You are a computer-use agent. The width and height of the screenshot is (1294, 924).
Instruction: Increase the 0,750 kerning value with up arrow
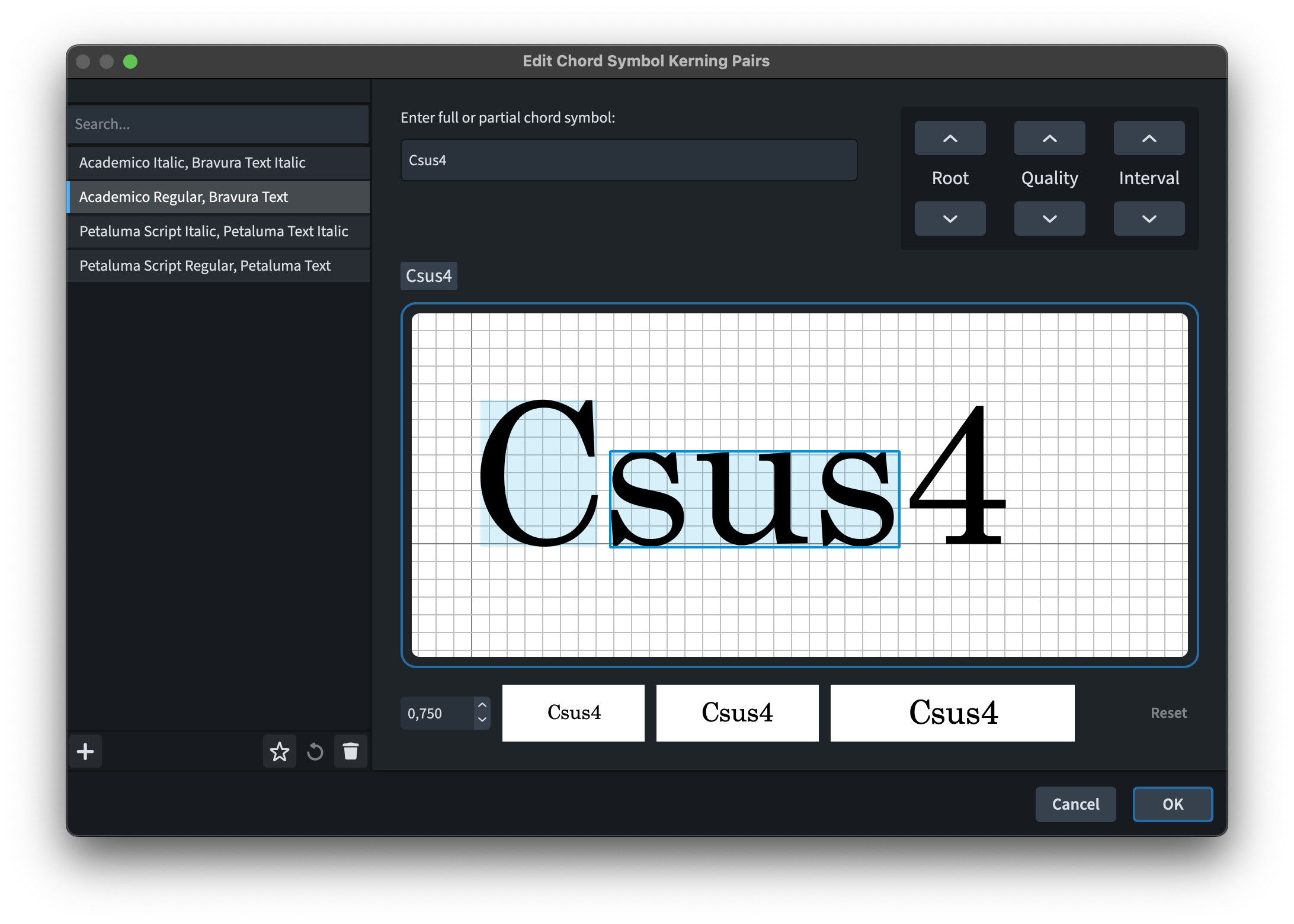[482, 705]
